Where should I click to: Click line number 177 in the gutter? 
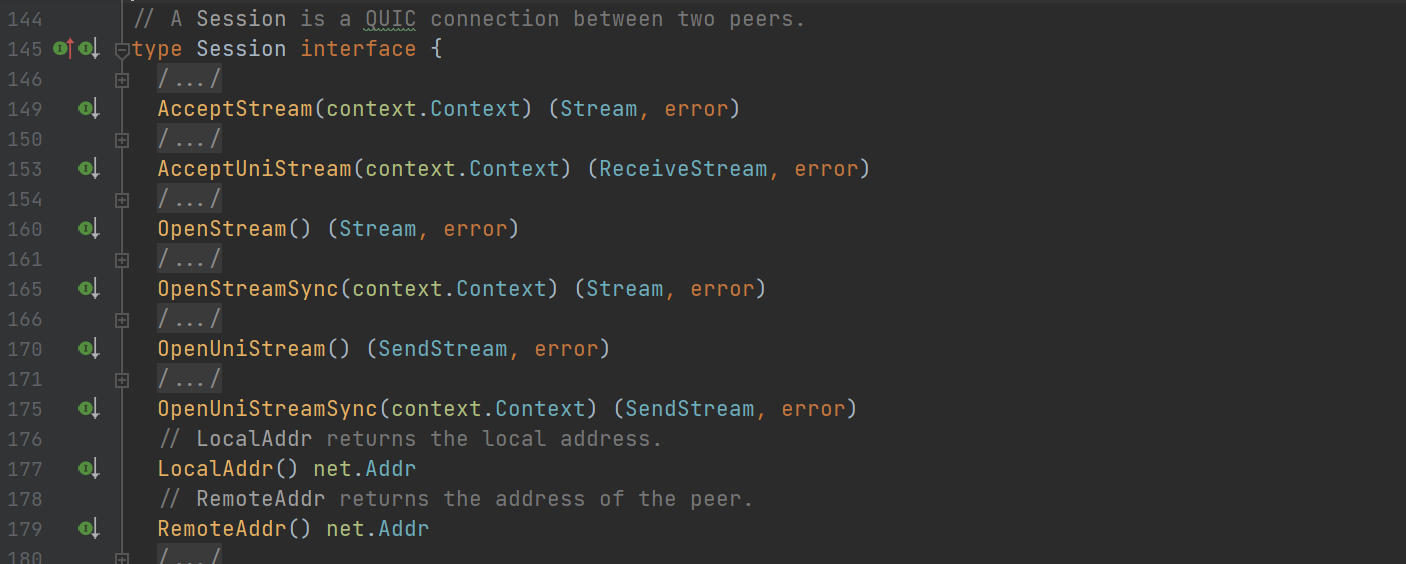[25, 469]
